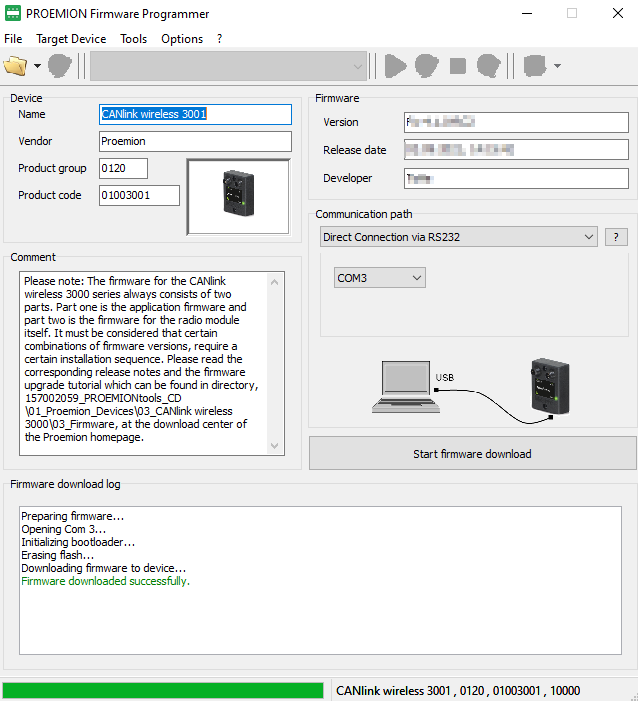Open the Direct Connection via RS232 dropdown
Image resolution: width=638 pixels, height=701 pixels.
coord(459,237)
